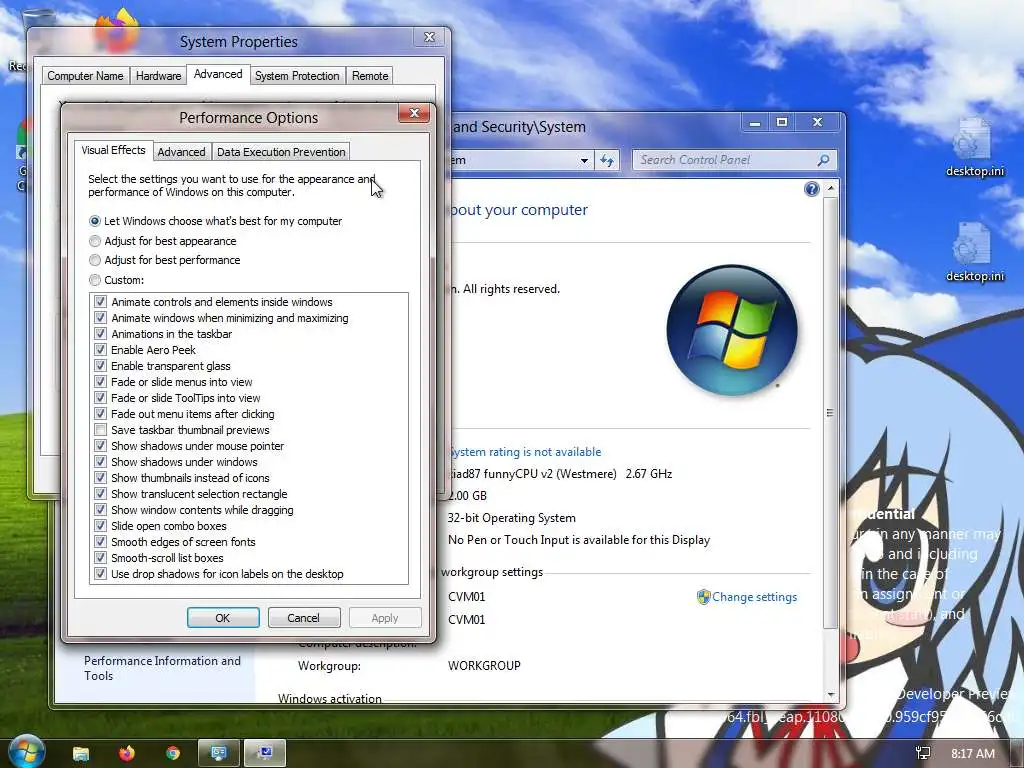Check Save taskbar thumbnail previews
1024x768 pixels.
pyautogui.click(x=100, y=430)
